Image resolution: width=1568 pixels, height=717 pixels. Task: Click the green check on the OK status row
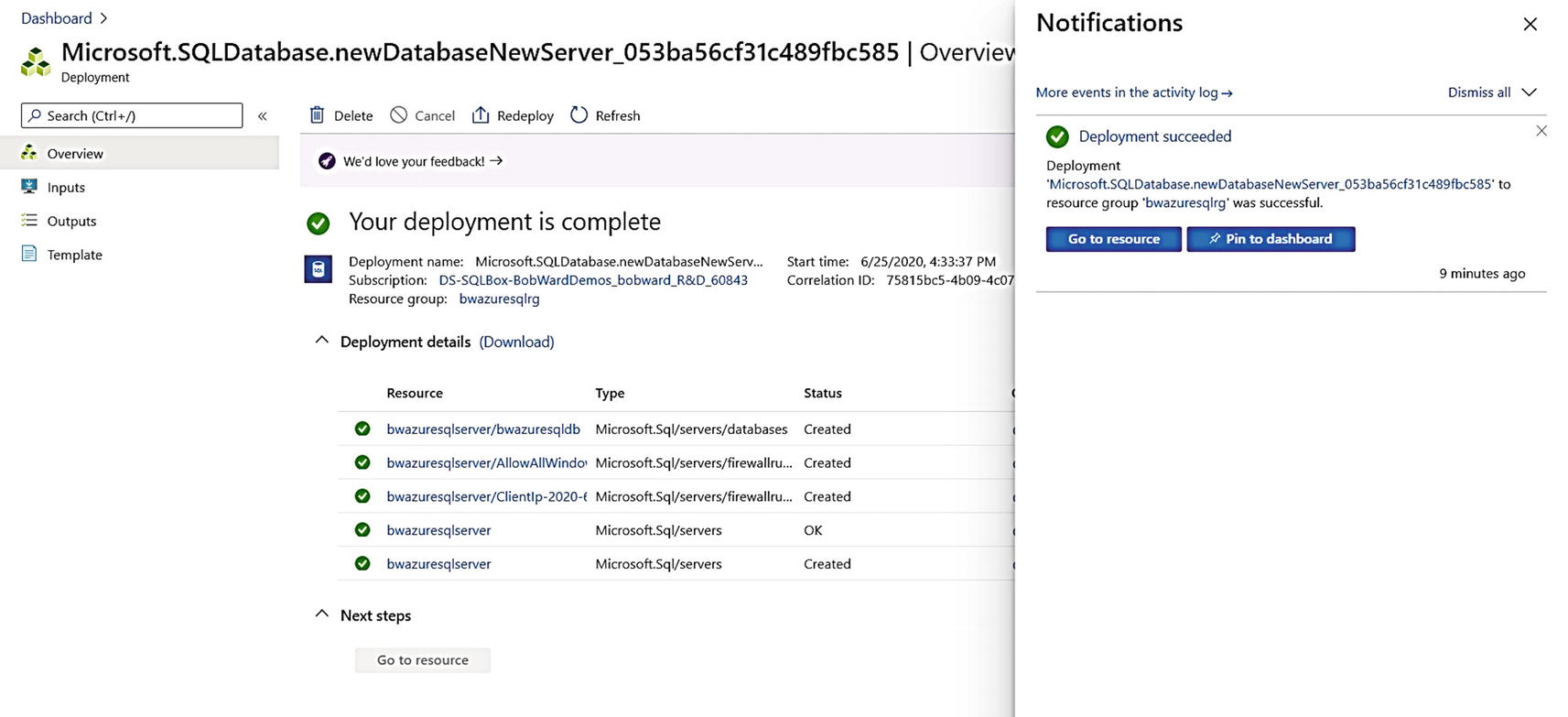pos(362,530)
